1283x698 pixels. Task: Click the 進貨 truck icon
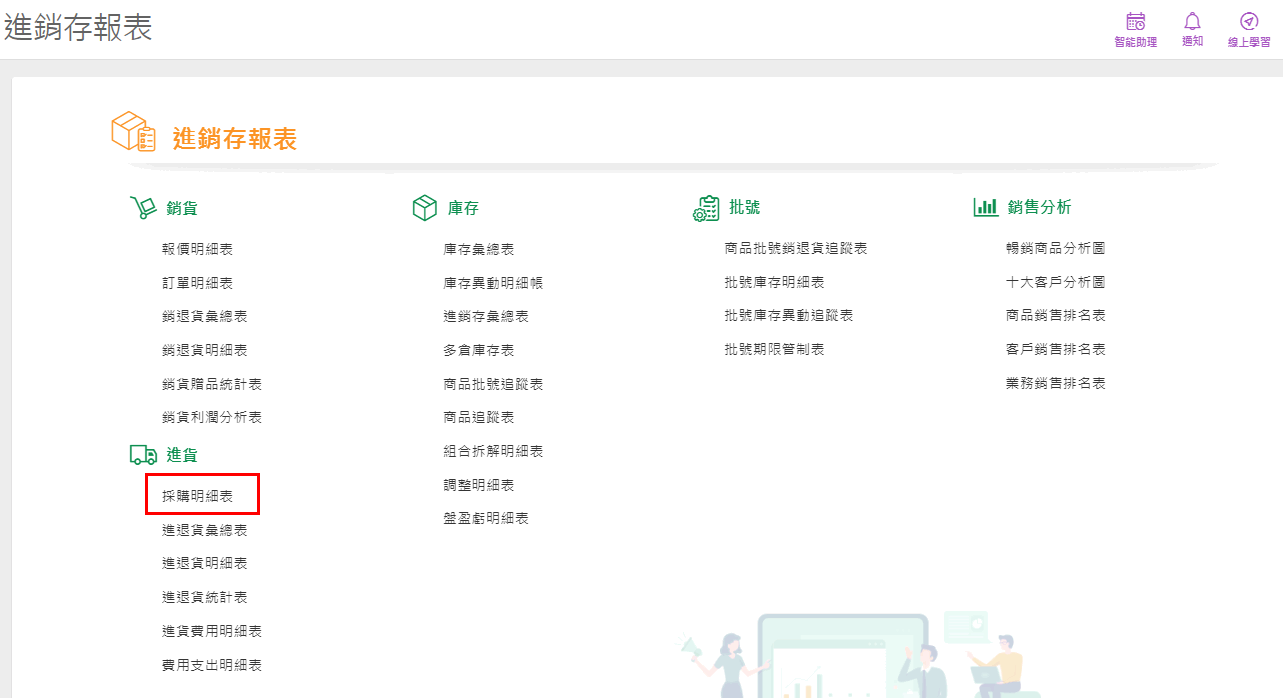coord(144,455)
